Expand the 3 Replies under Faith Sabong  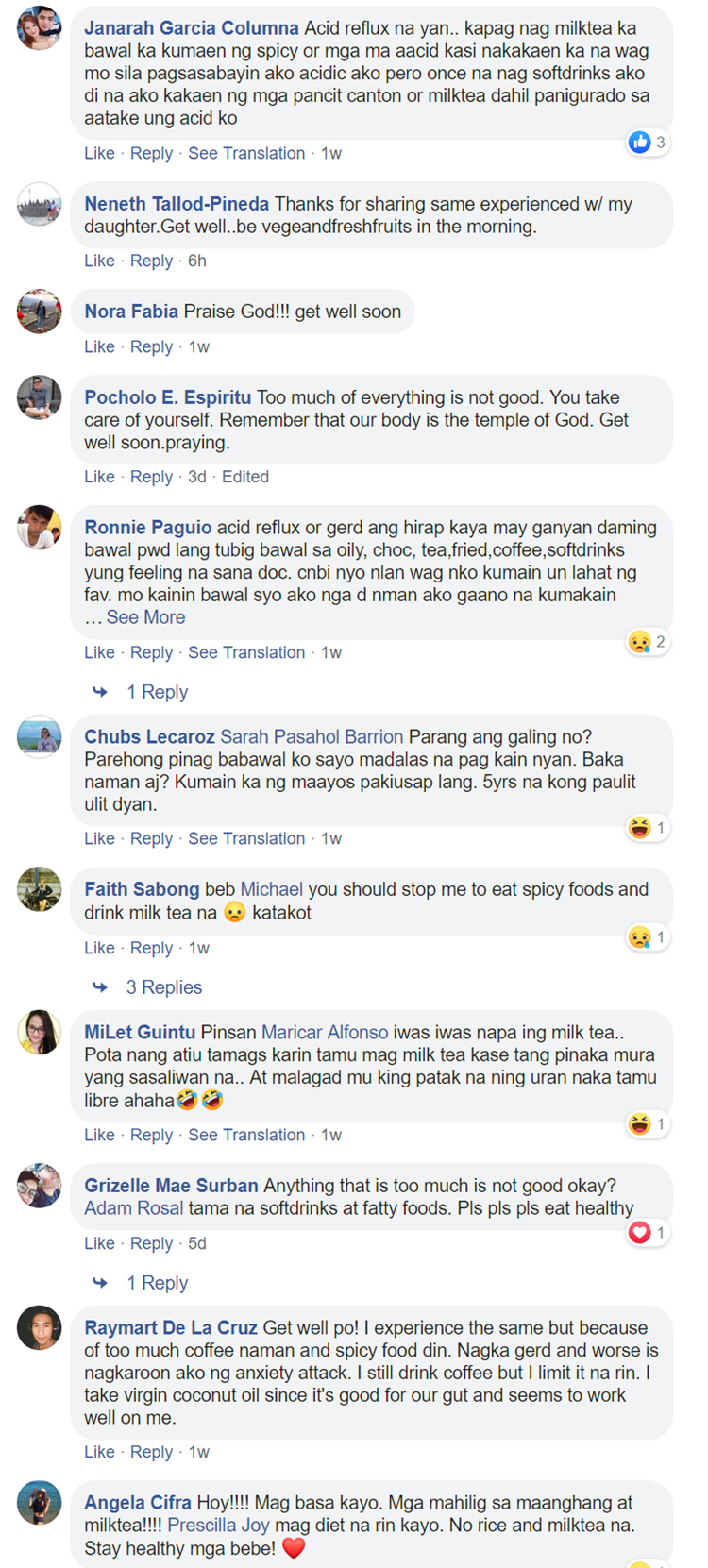[x=163, y=987]
